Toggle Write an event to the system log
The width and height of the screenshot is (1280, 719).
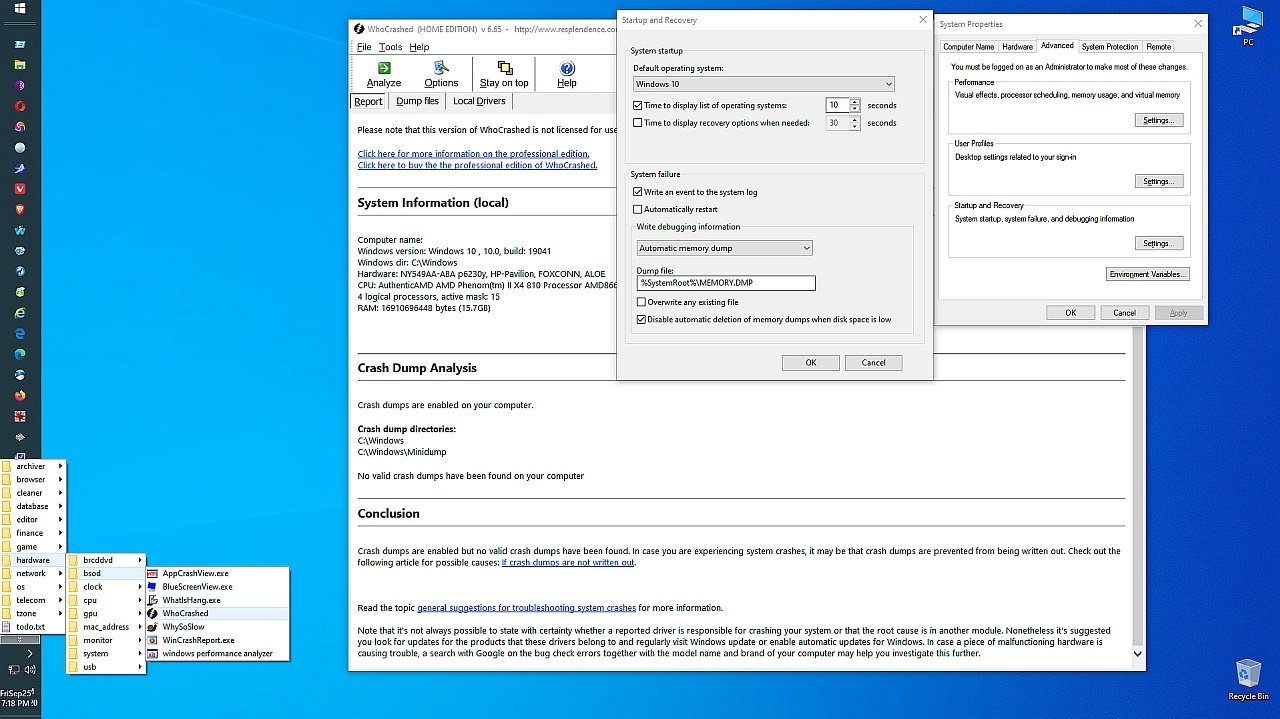(x=638, y=192)
